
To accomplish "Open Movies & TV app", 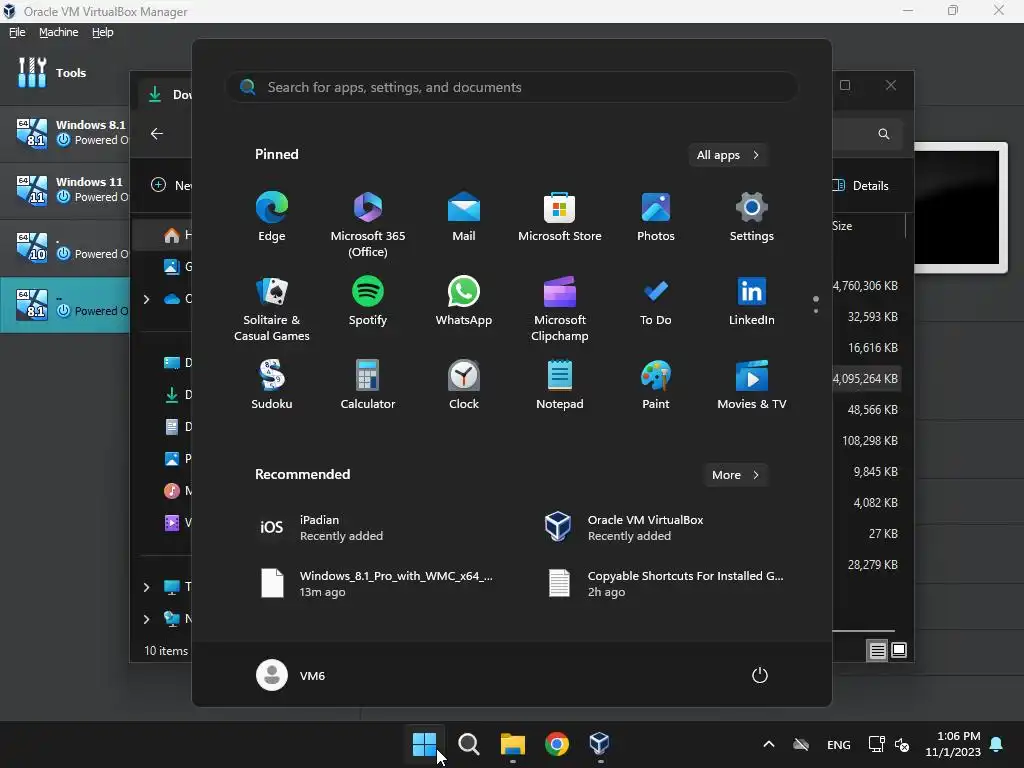I will click(x=752, y=385).
